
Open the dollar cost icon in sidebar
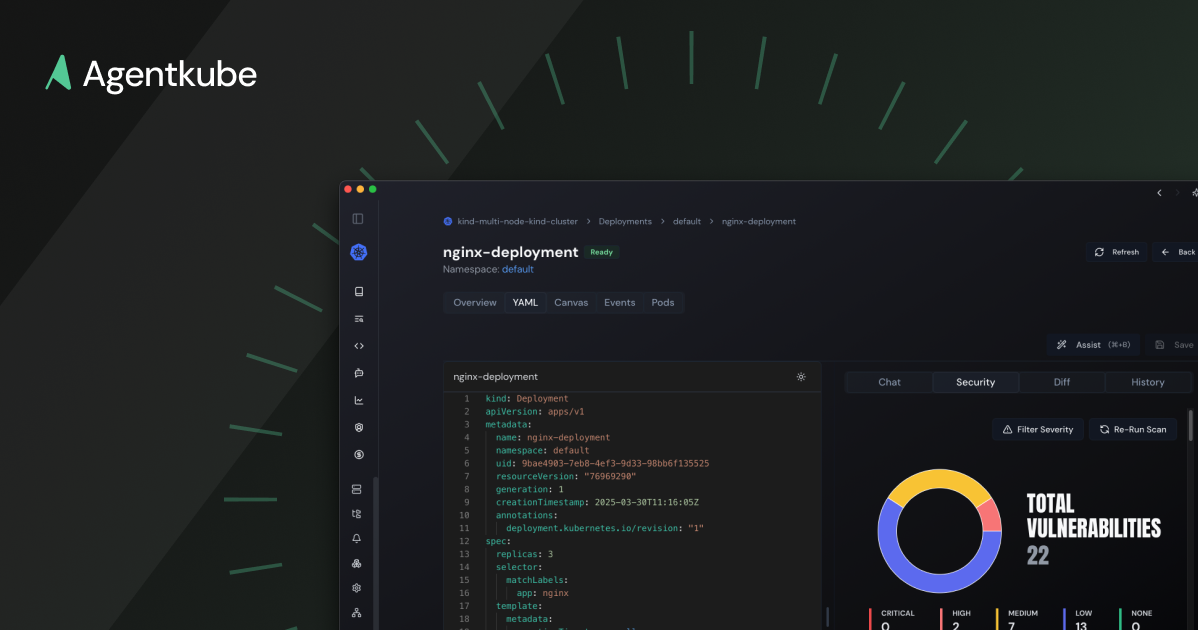(358, 454)
